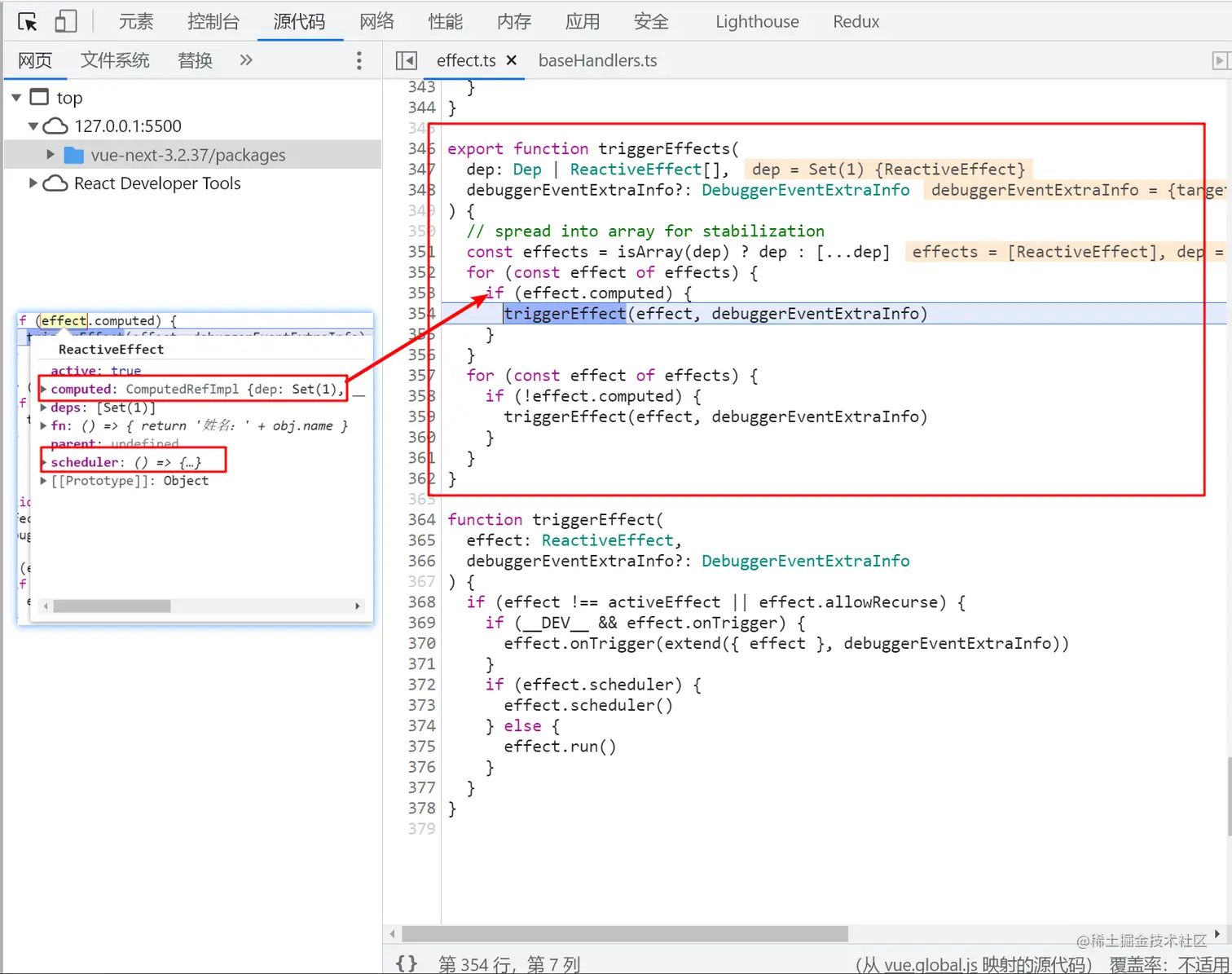Screen dimensions: 1232x974
Task: Click 'export function triggerEffects(' code line
Action: (x=593, y=148)
